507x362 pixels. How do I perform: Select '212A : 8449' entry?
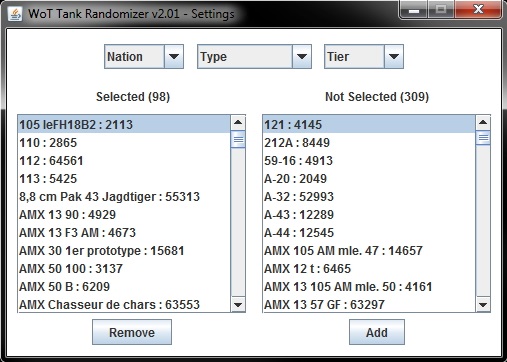point(369,143)
